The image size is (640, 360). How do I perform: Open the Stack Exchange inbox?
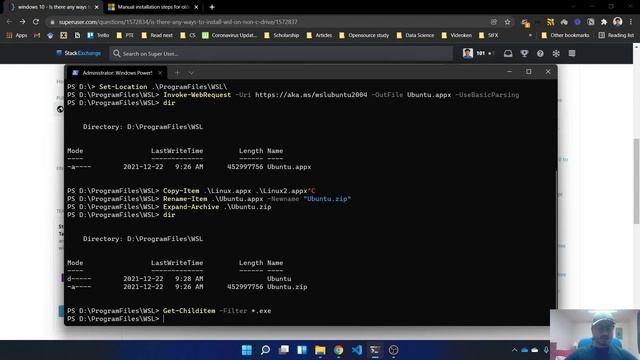click(508, 53)
